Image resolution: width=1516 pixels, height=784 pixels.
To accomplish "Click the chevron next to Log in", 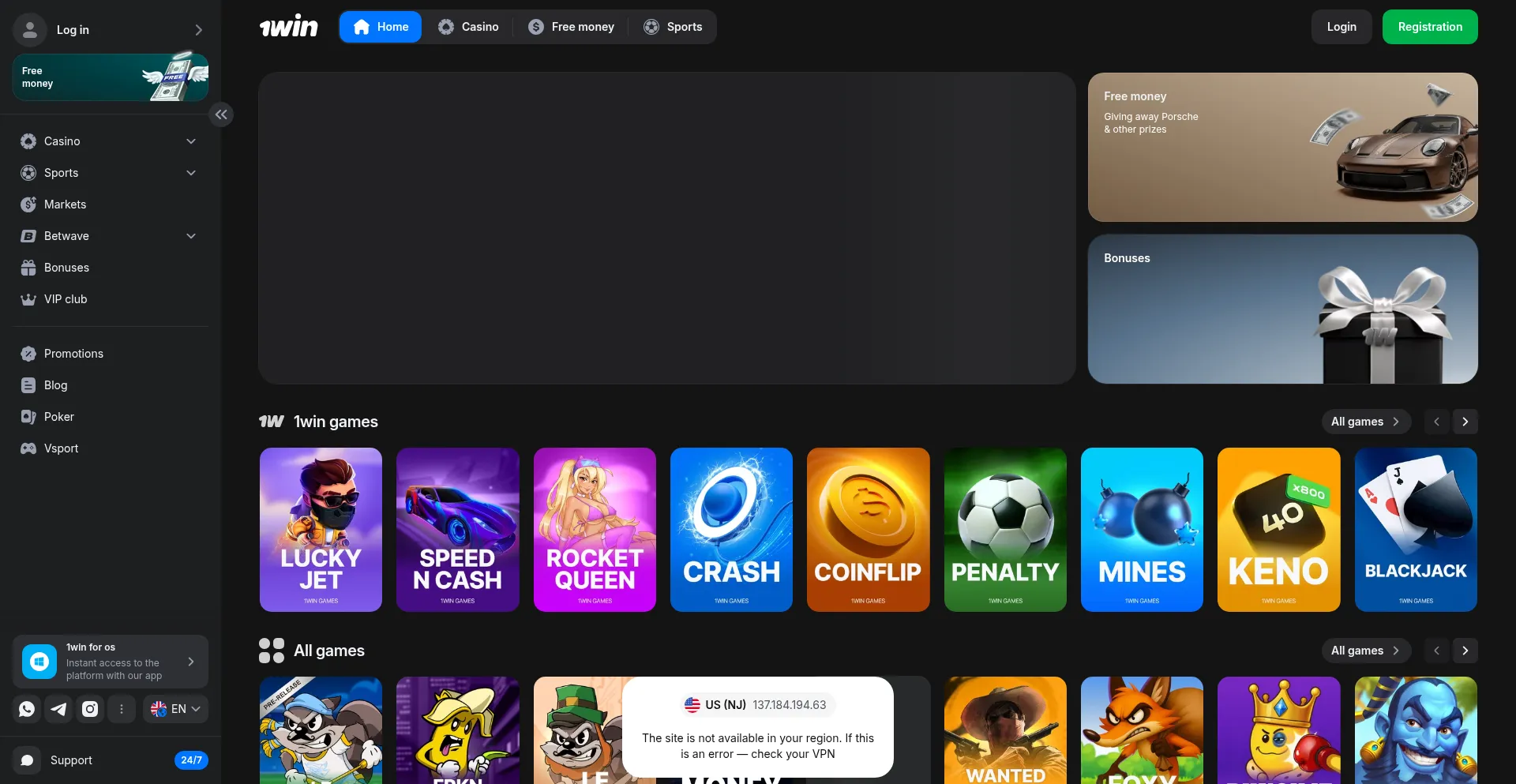I will (x=199, y=30).
